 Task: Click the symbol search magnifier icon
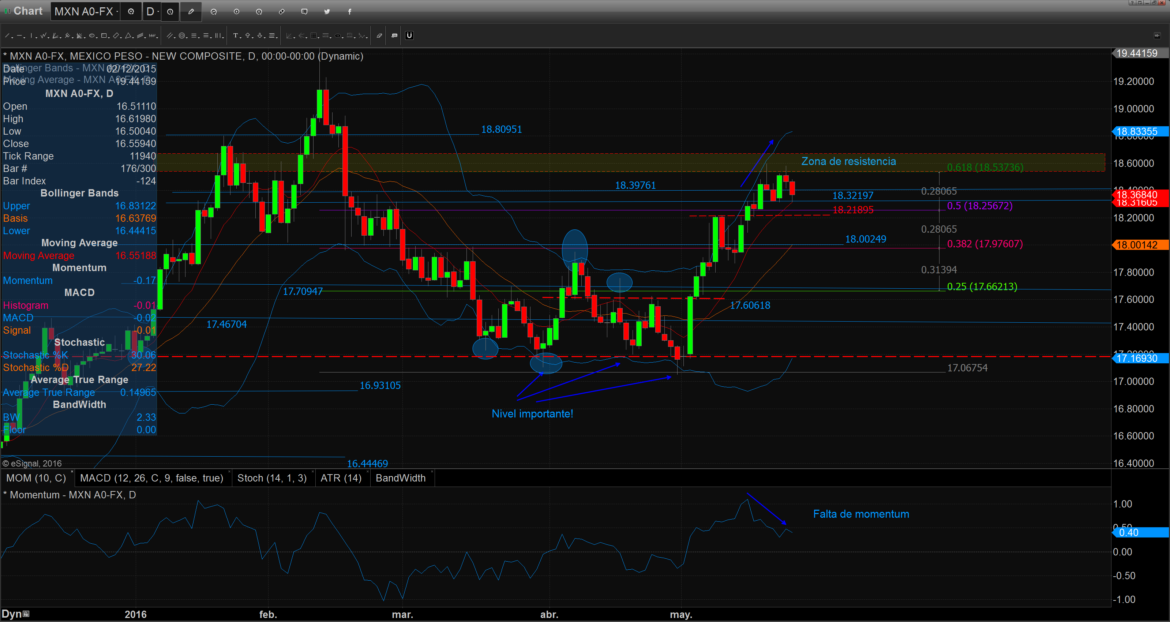tap(131, 11)
